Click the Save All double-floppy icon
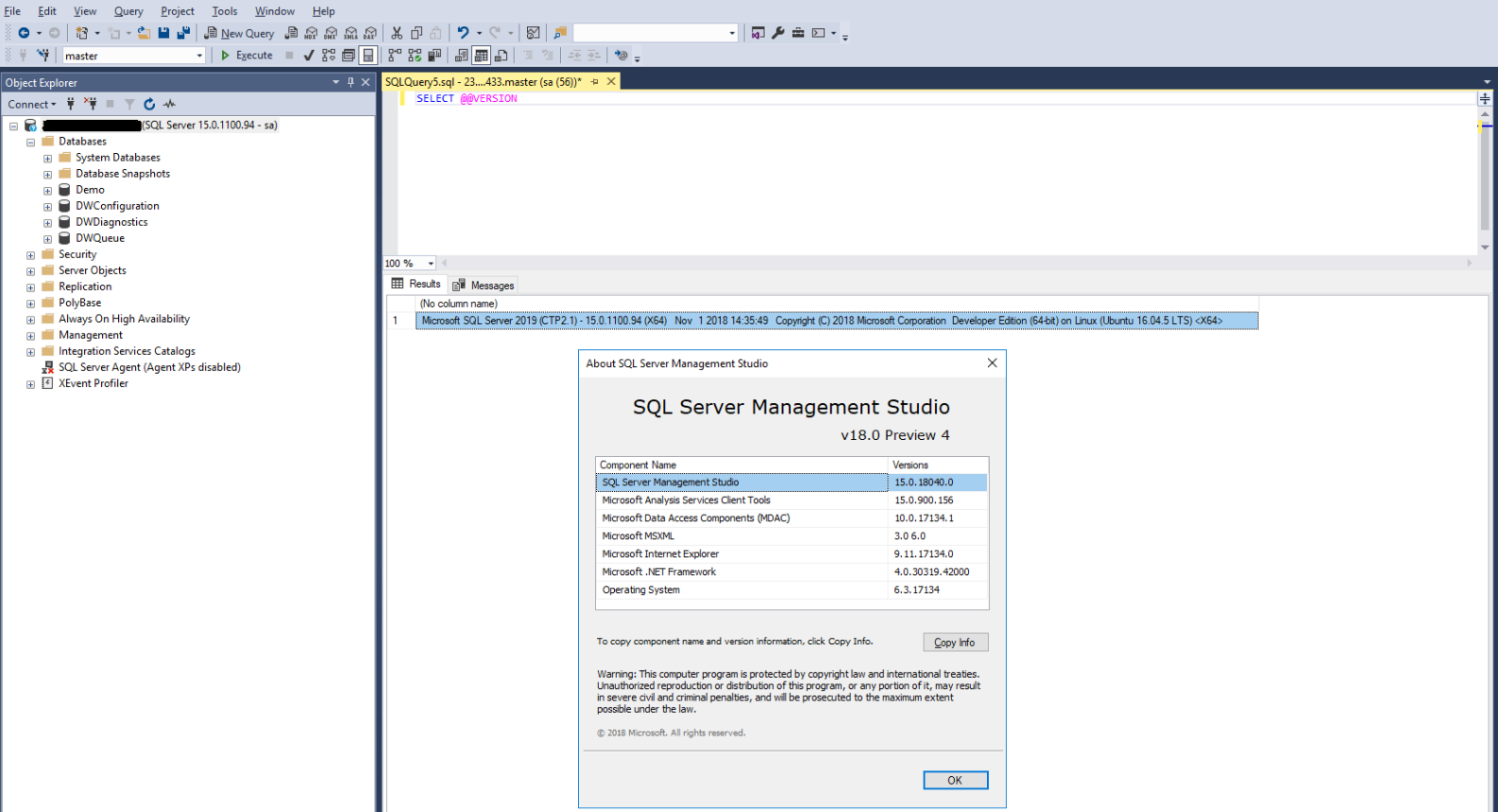Image resolution: width=1498 pixels, height=812 pixels. pos(183,33)
